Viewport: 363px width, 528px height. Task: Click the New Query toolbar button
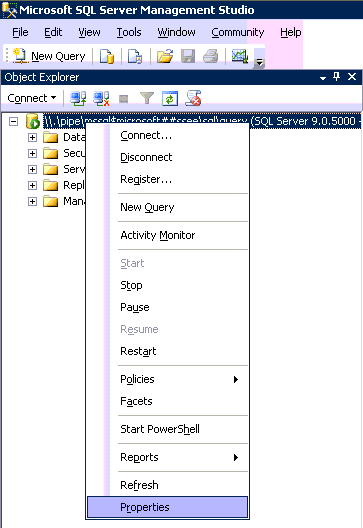coord(49,56)
